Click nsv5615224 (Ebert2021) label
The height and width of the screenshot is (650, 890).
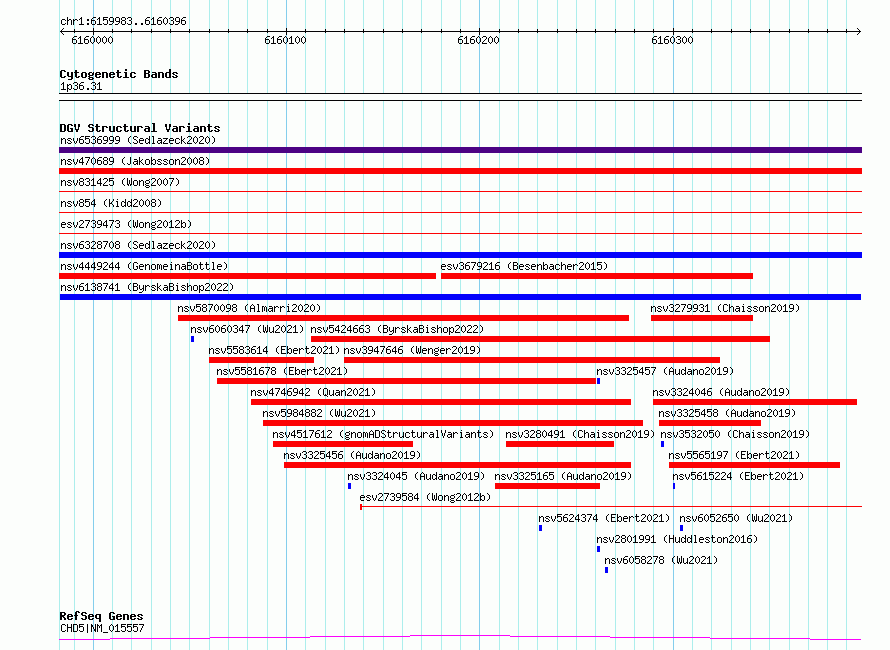738,476
